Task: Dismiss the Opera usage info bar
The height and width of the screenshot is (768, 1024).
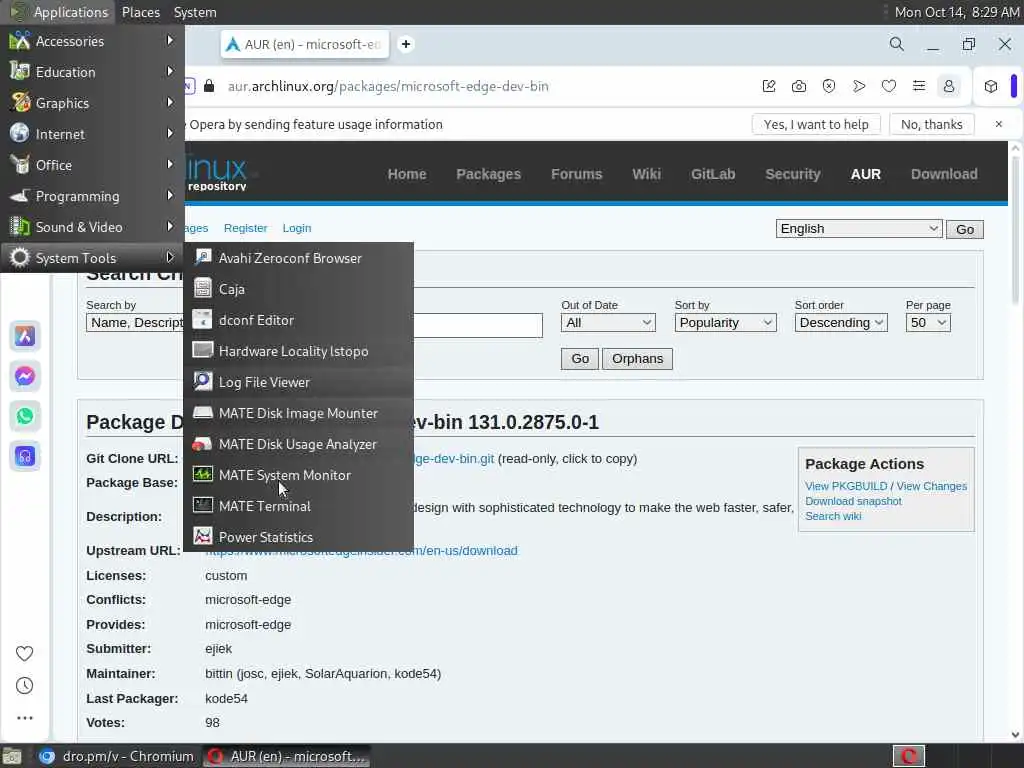Action: coord(999,124)
